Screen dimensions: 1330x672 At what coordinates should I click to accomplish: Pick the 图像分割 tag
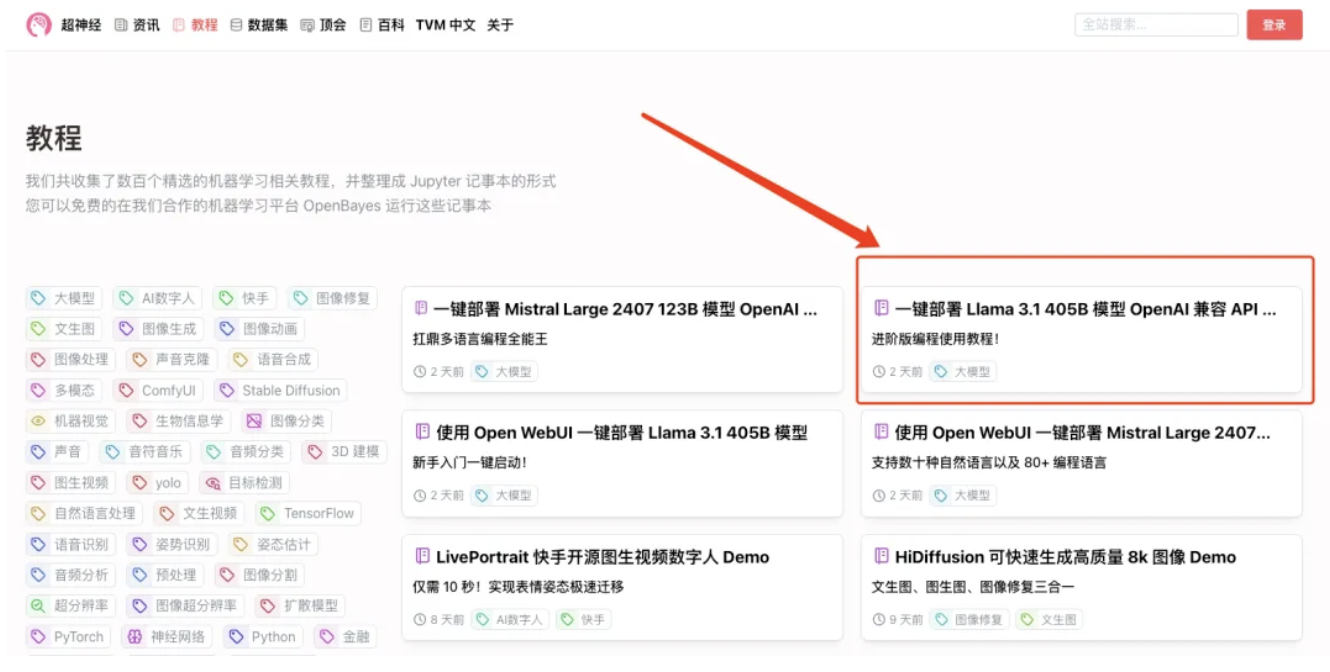tap(259, 575)
